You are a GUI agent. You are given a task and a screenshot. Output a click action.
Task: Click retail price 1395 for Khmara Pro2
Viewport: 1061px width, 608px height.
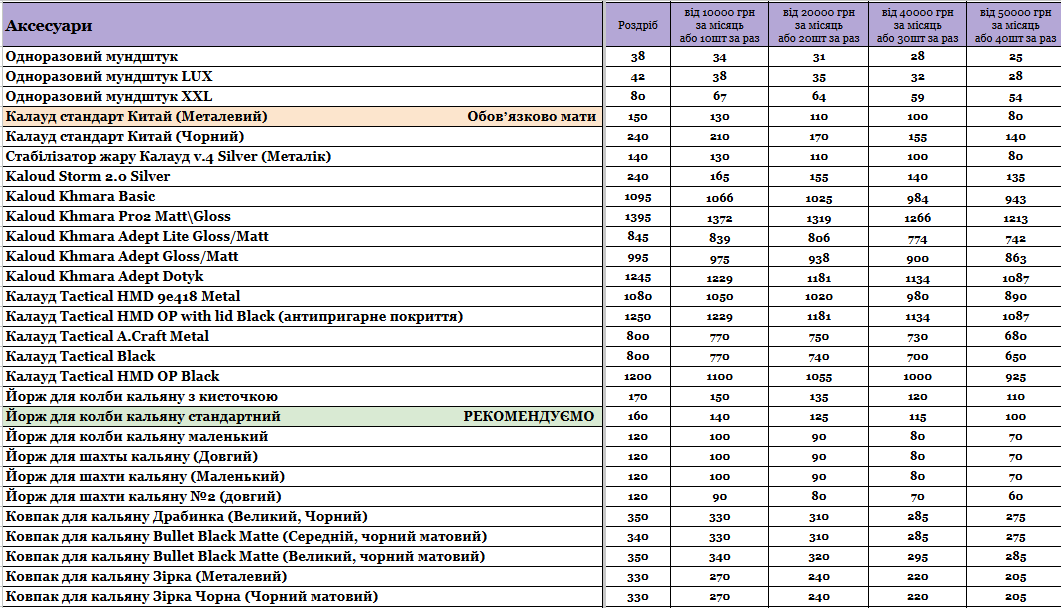tap(638, 217)
